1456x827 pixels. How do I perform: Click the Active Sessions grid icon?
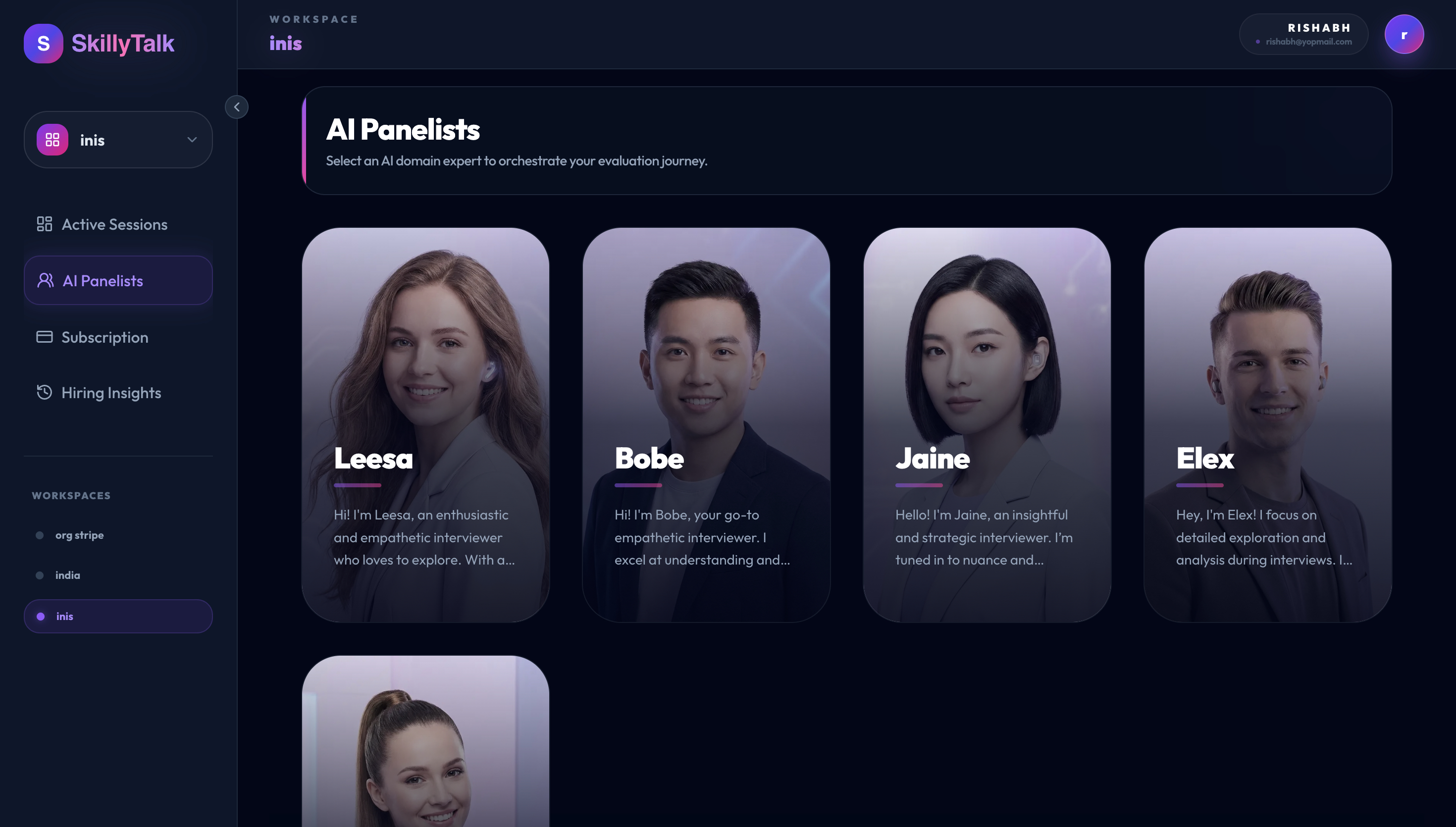click(44, 224)
